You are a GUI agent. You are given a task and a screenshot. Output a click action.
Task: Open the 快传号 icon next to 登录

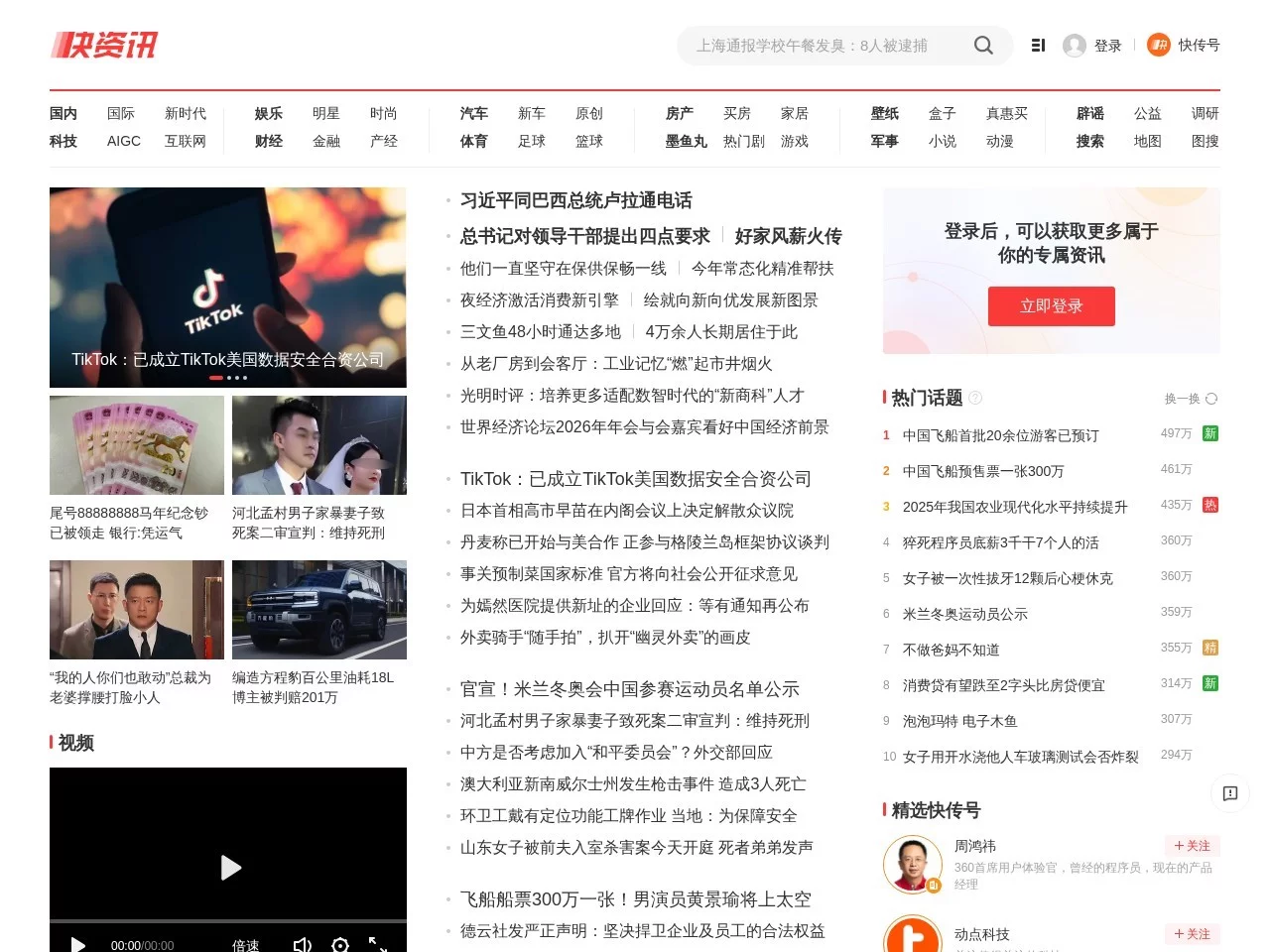click(x=1158, y=45)
